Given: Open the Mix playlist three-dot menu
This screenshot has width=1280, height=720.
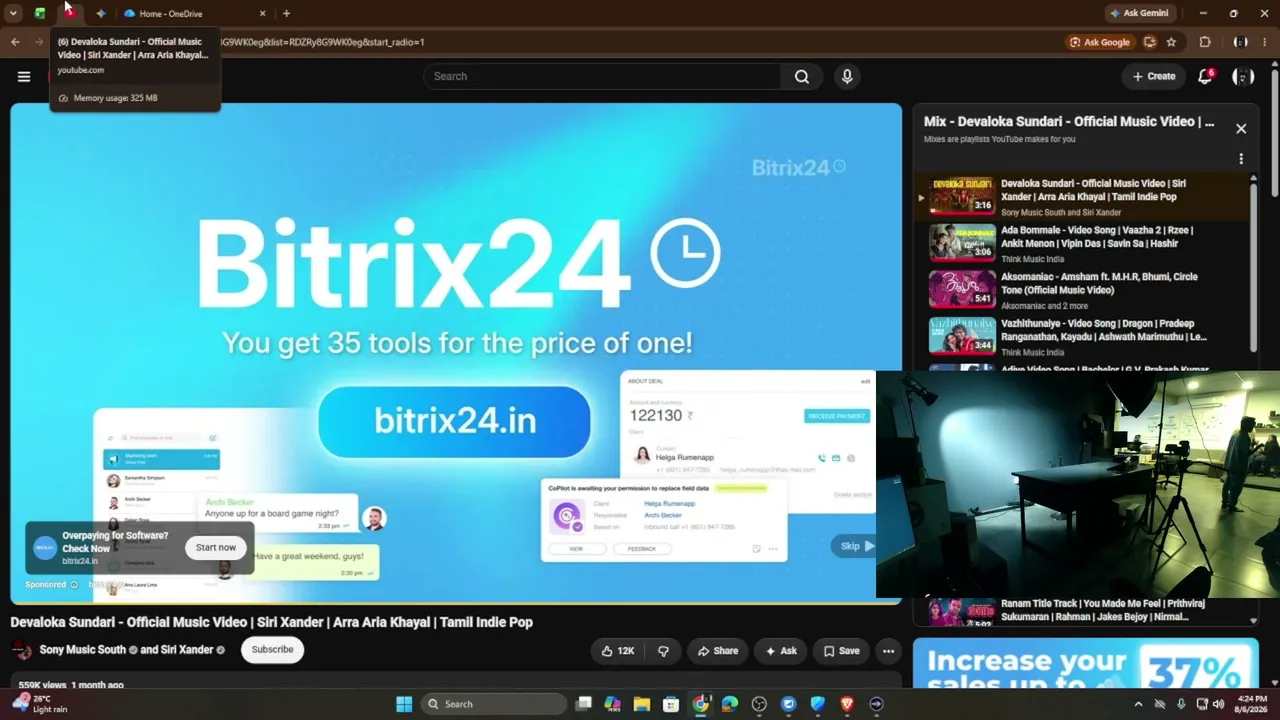Looking at the screenshot, I should [1241, 159].
